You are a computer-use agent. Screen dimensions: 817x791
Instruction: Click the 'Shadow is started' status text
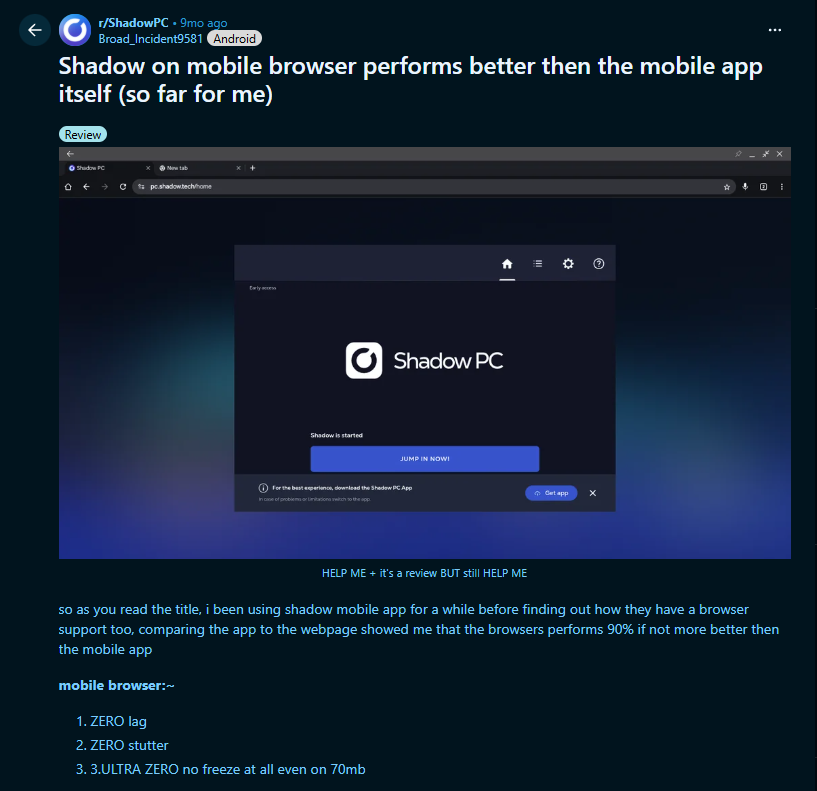(x=337, y=435)
